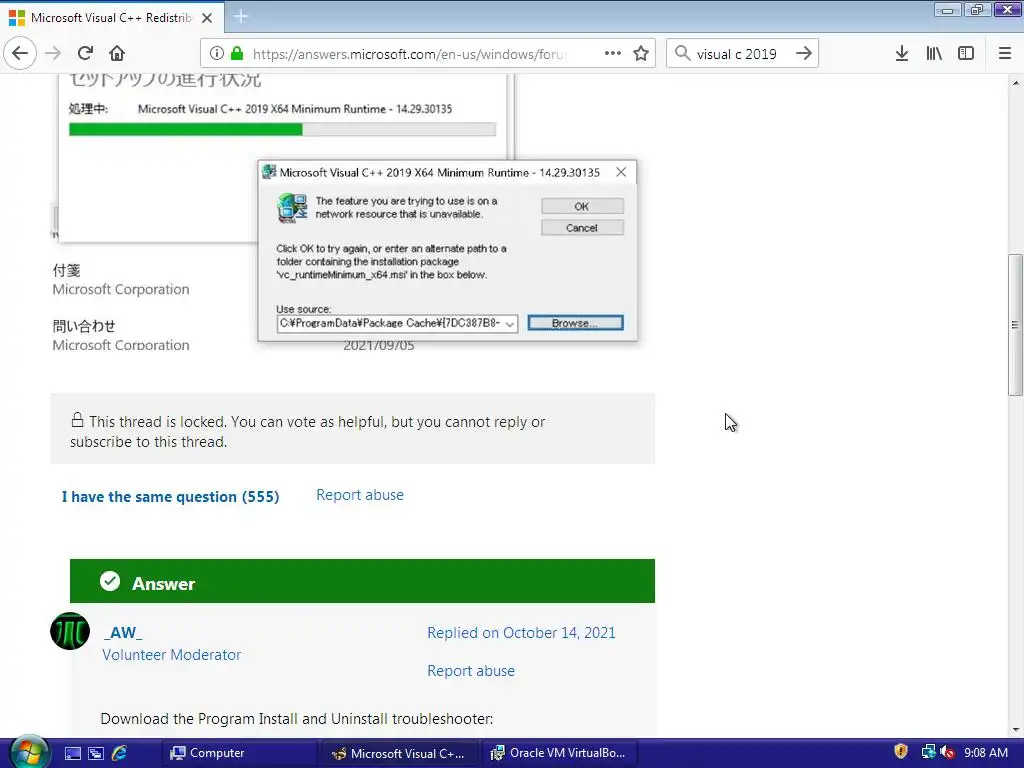
Task: Switch to Oracle VM VirtualBox taskbar item
Action: (560, 753)
